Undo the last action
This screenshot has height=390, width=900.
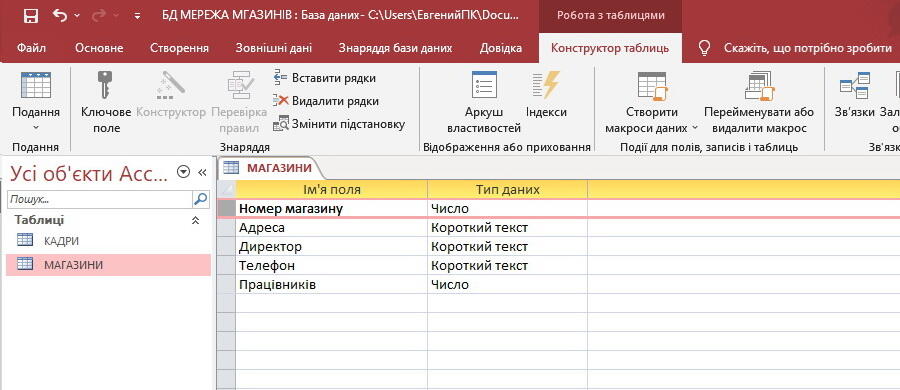pyautogui.click(x=60, y=16)
